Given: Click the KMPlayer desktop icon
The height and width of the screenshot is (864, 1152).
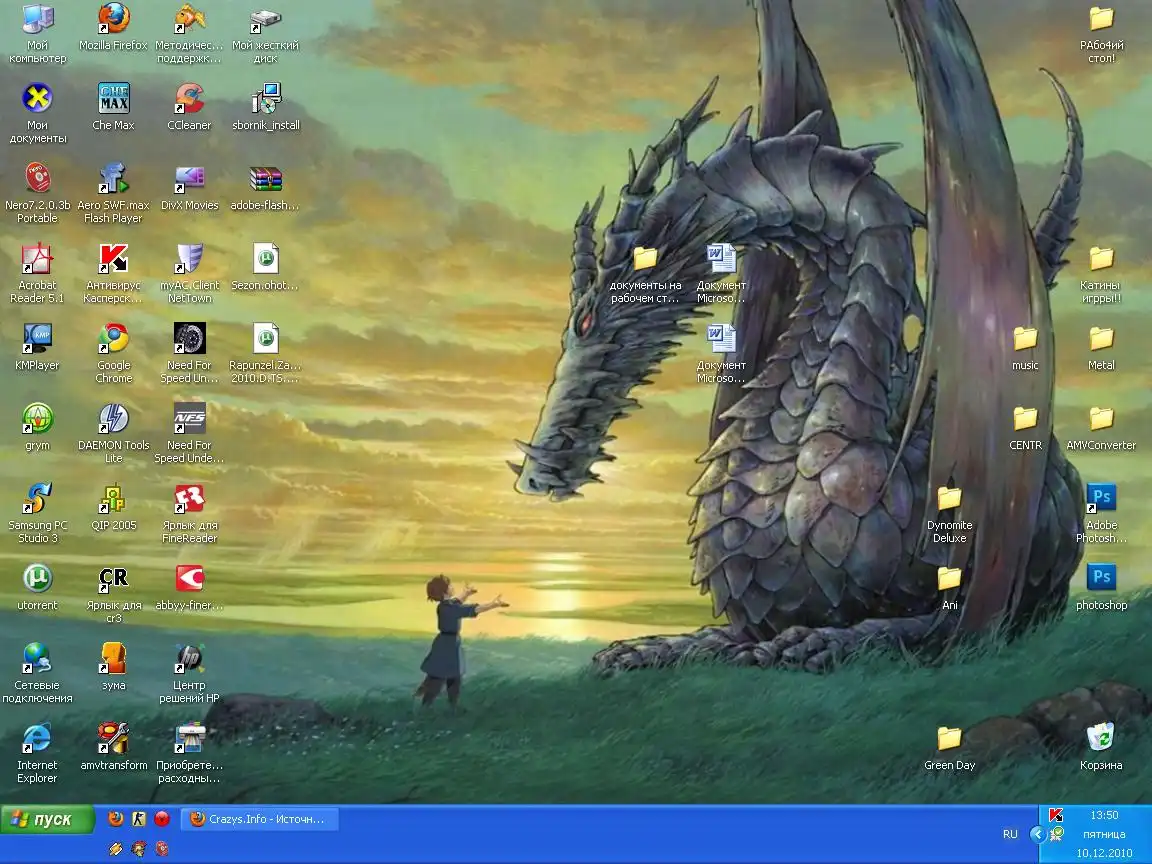Looking at the screenshot, I should 37,339.
